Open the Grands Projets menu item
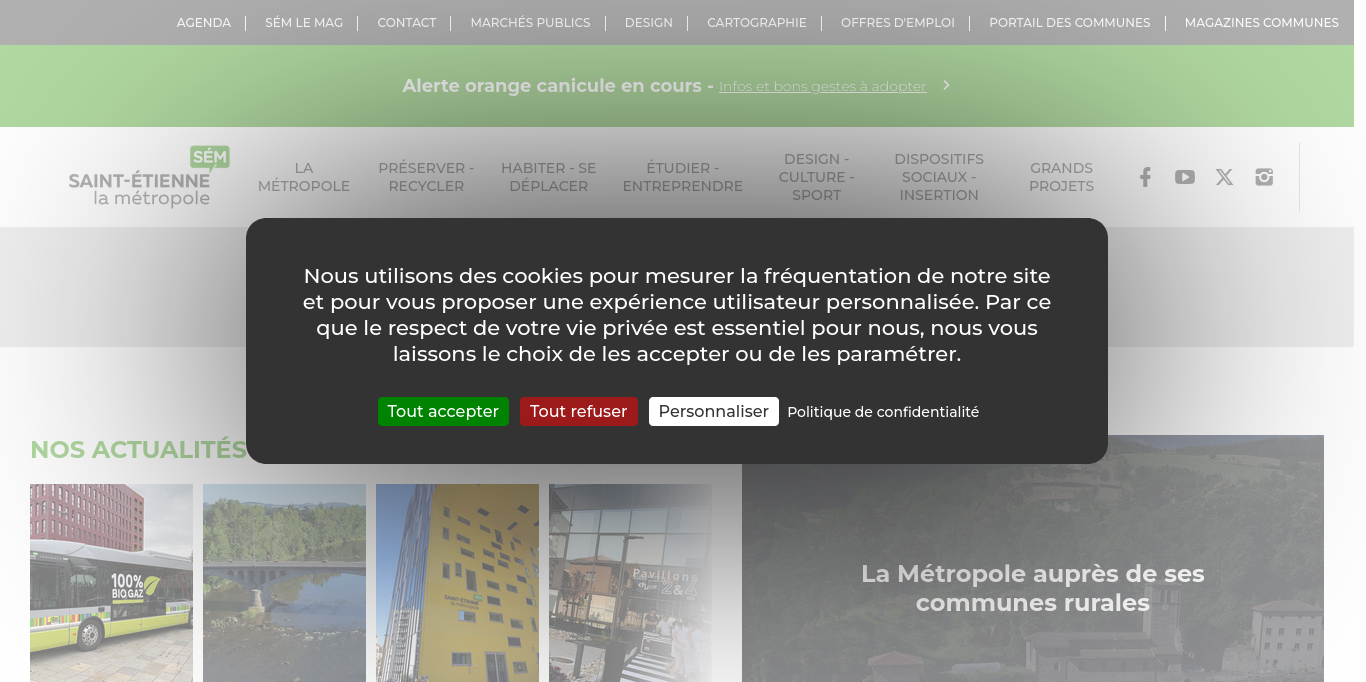 click(1062, 177)
